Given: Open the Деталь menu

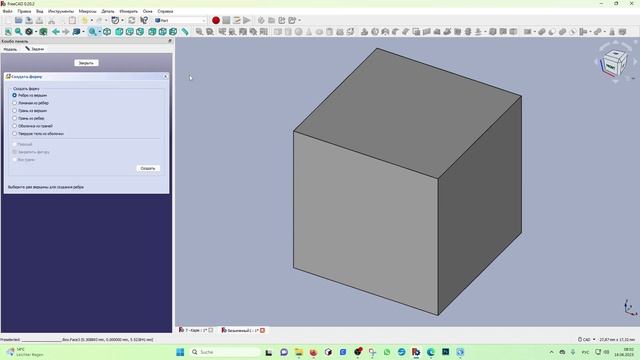Looking at the screenshot, I should point(108,11).
